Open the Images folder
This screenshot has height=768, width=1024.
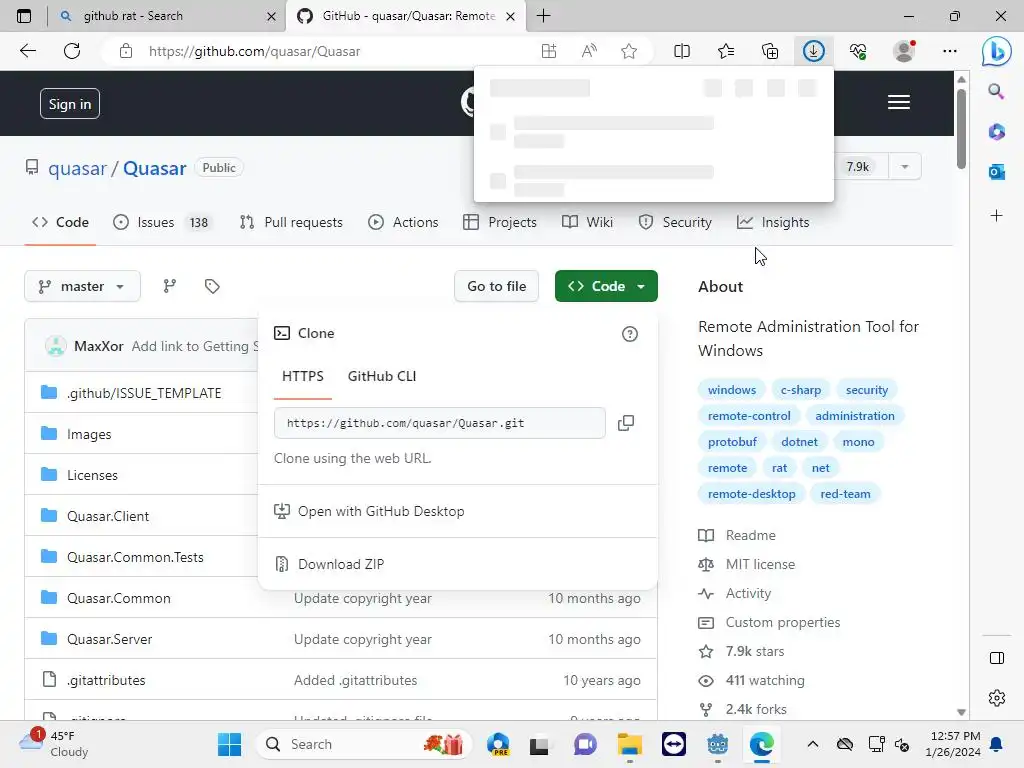[x=89, y=434]
